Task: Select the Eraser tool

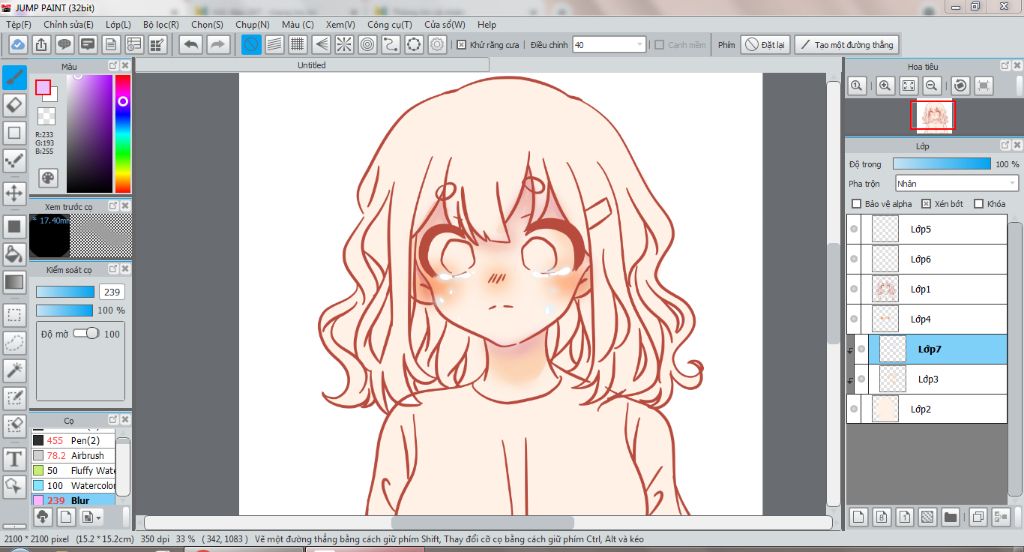Action: coord(14,105)
